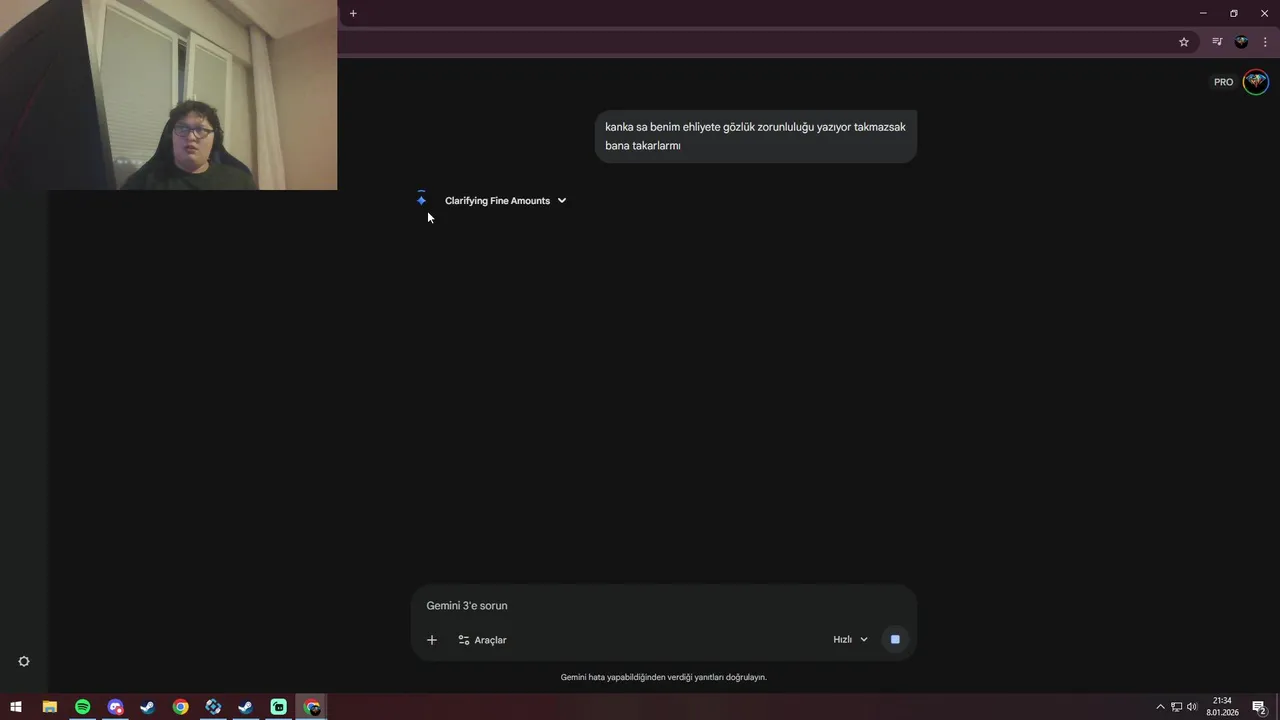The image size is (1280, 720).
Task: Focus the Gemini 3'e sorun prompt field
Action: [664, 606]
